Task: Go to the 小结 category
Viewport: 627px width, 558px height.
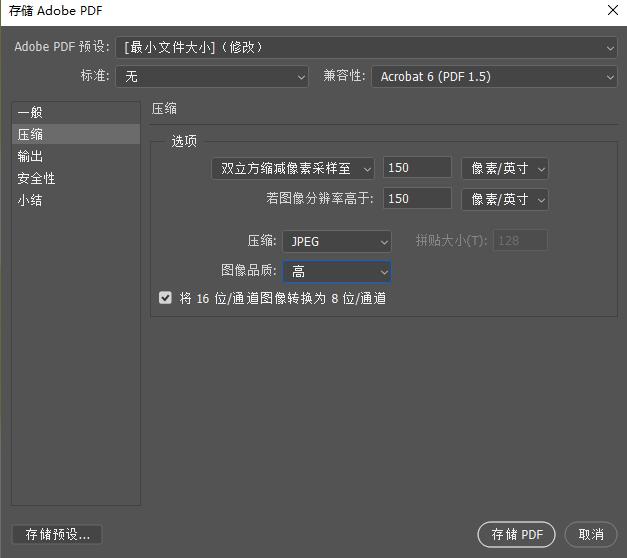Action: click(x=31, y=200)
